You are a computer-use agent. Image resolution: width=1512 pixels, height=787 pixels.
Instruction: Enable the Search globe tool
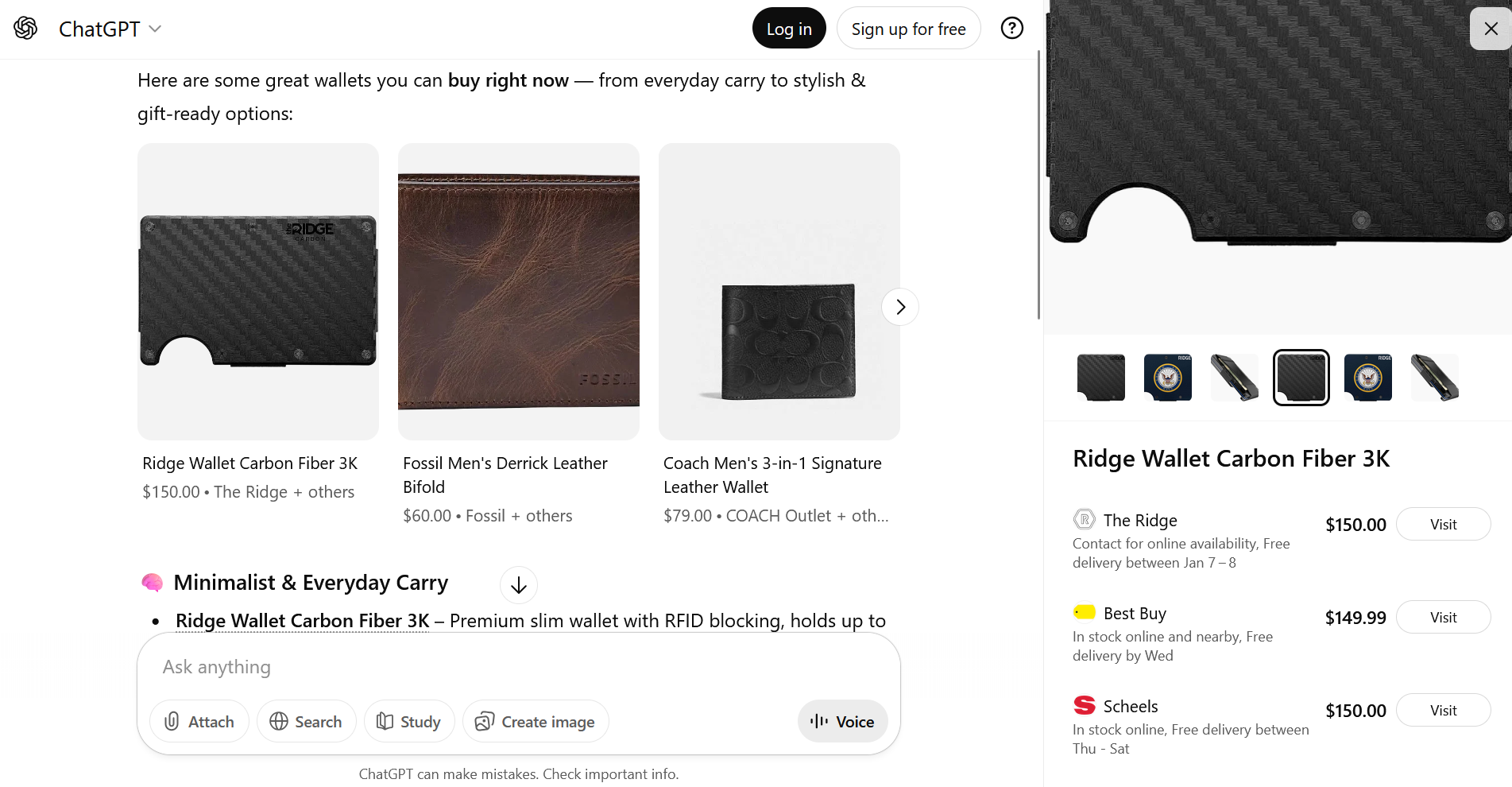[x=306, y=721]
